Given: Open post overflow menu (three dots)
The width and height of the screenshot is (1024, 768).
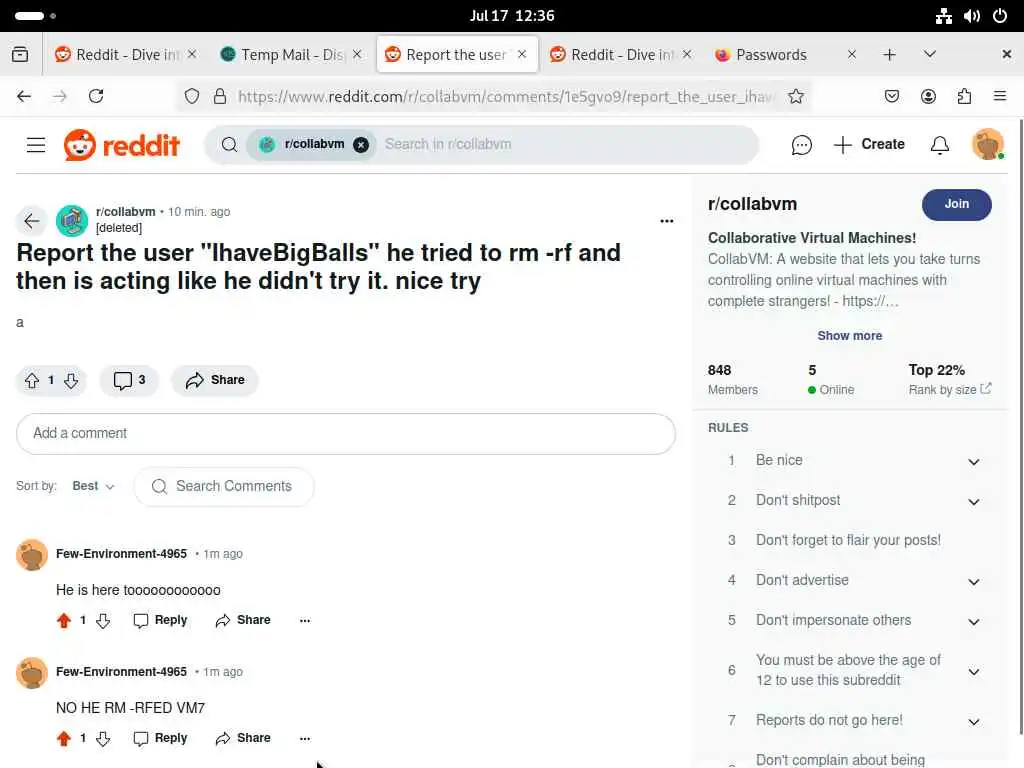Looking at the screenshot, I should pos(666,221).
